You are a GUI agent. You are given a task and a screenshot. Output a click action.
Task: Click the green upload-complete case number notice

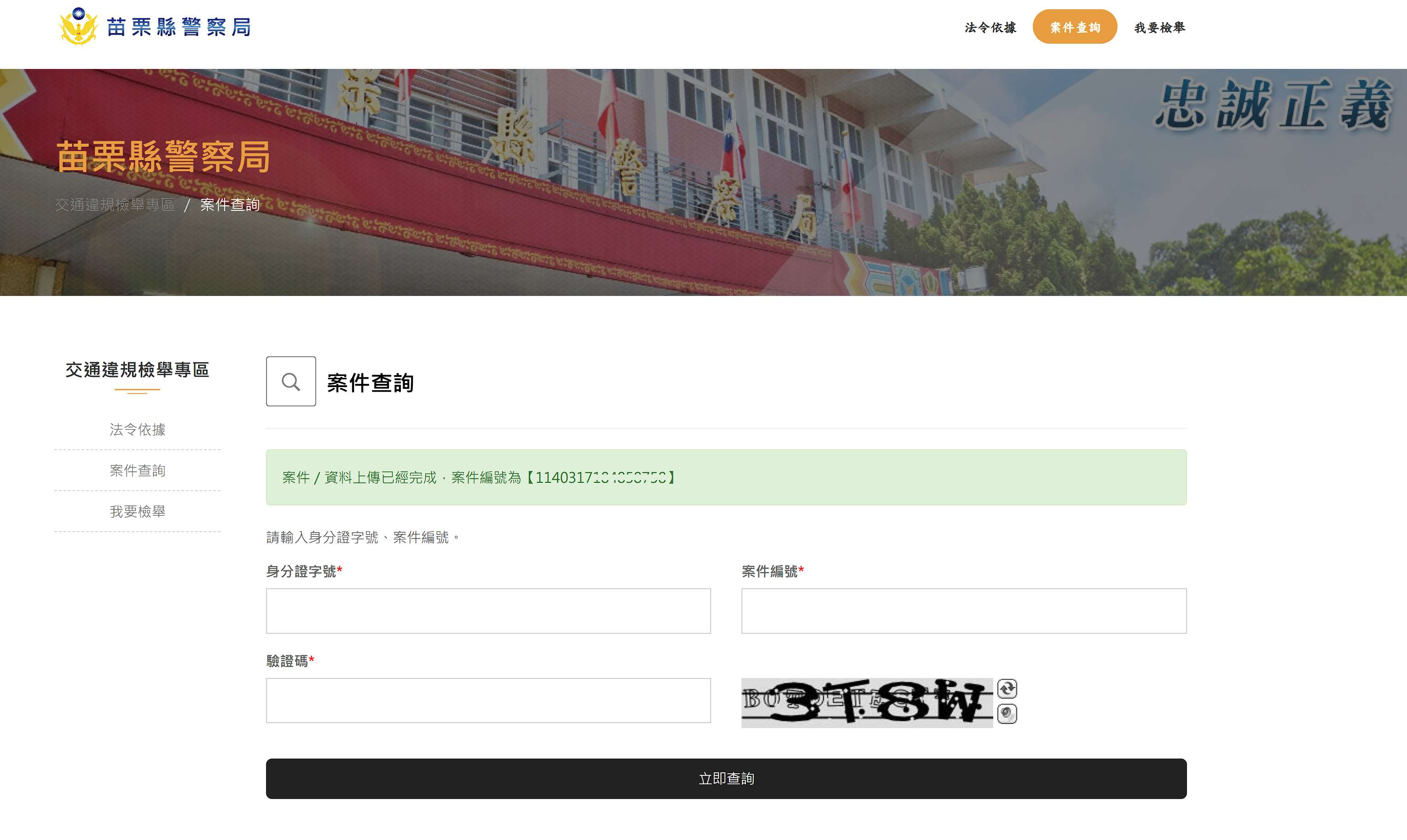[726, 477]
